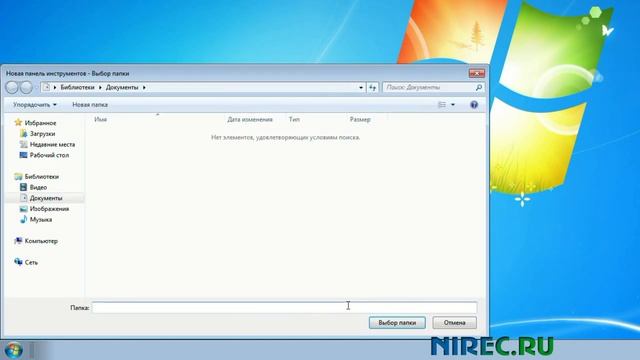Select Видео library

(x=38, y=187)
